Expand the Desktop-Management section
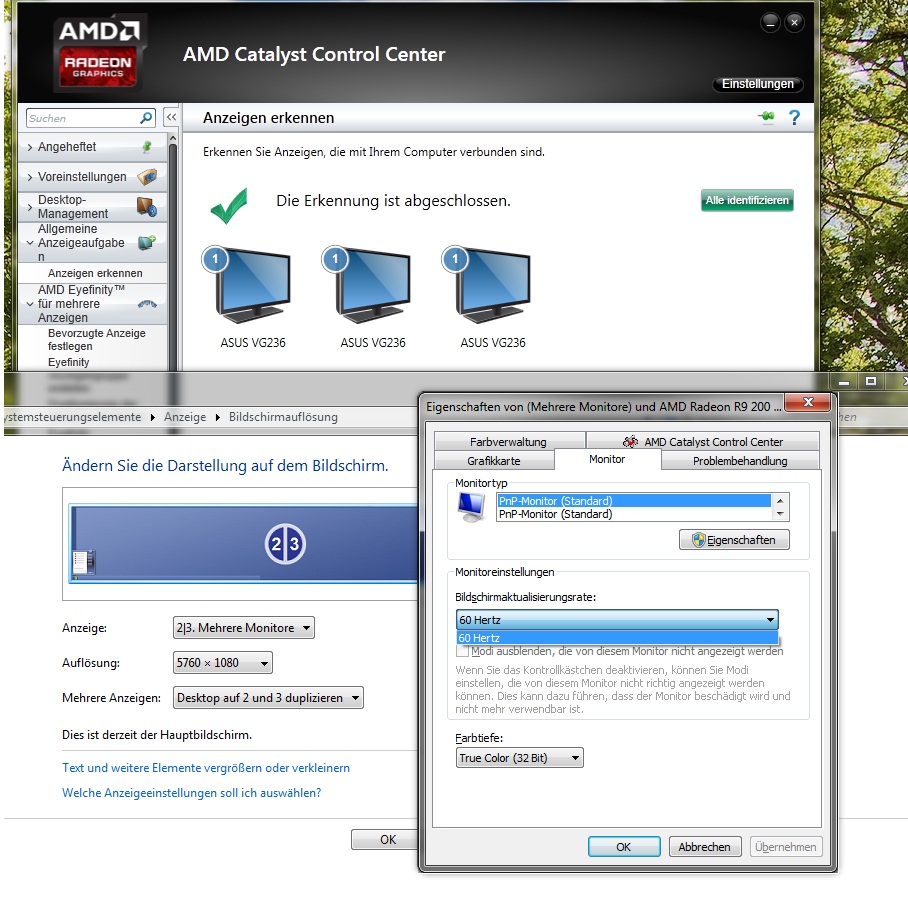 [30, 207]
